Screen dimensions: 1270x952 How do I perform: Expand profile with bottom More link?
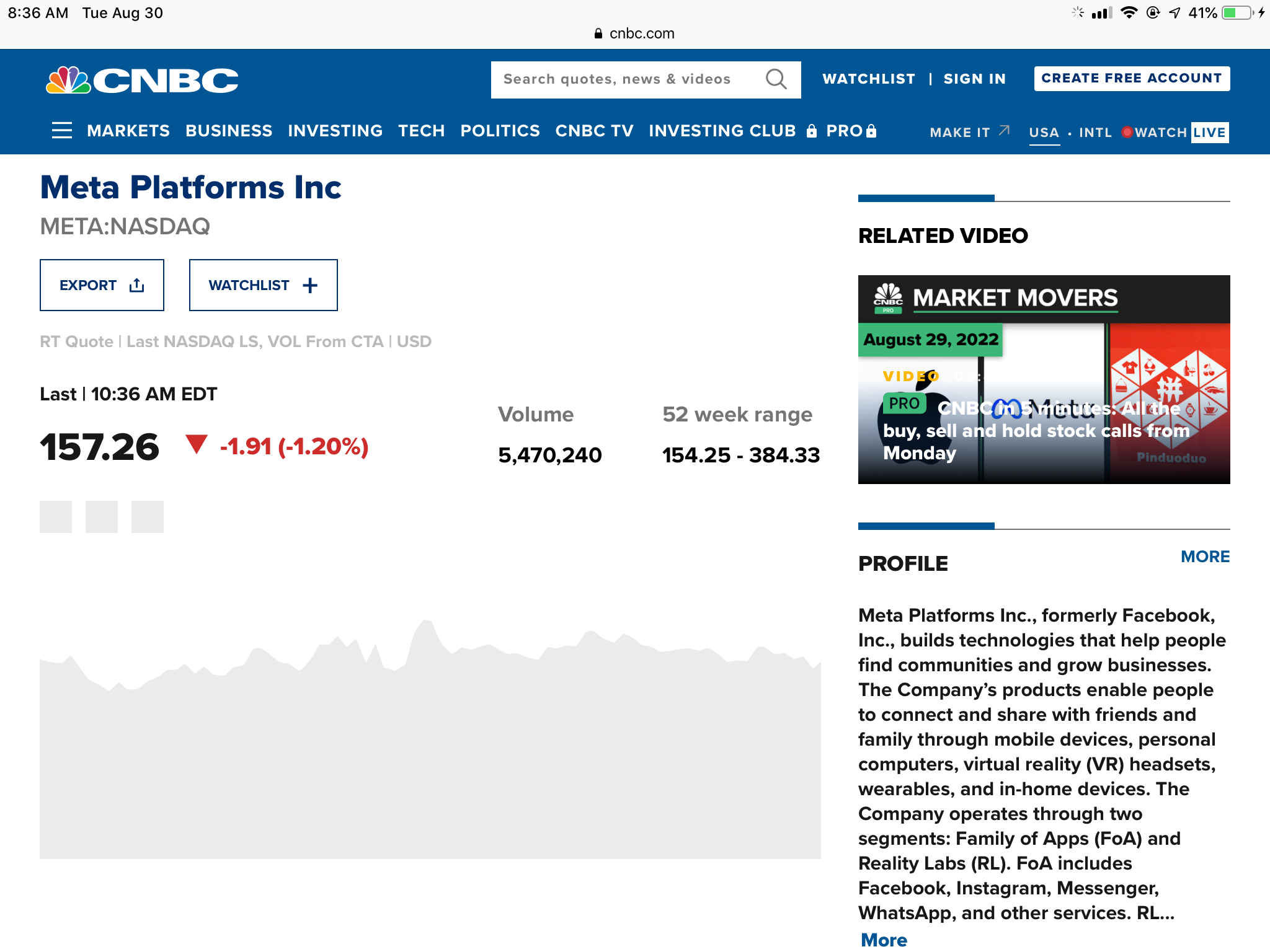884,940
